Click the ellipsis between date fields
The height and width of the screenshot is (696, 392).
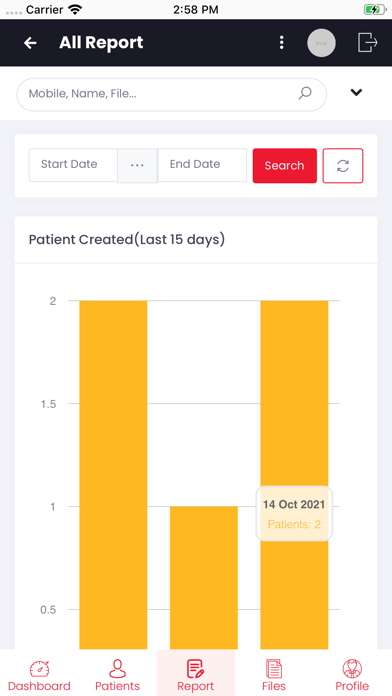(137, 166)
